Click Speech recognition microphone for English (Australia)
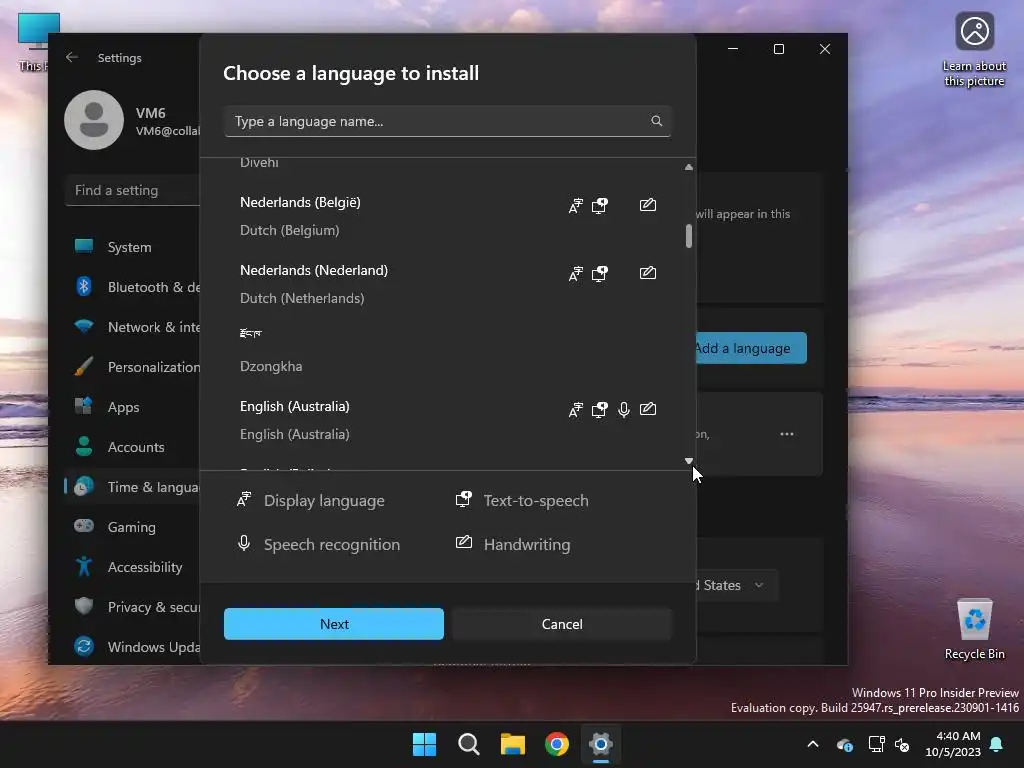 point(624,409)
